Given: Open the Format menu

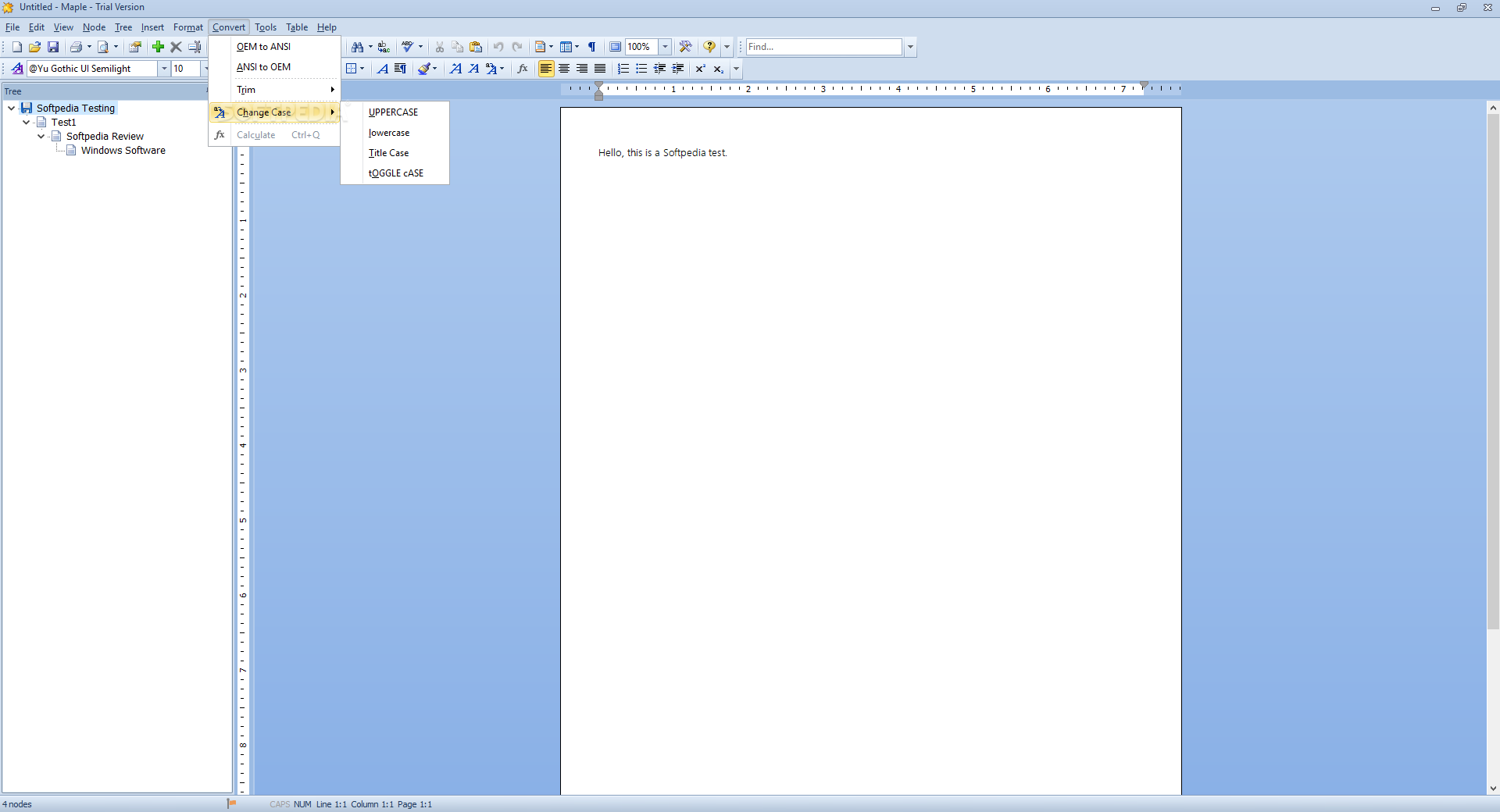Looking at the screenshot, I should tap(188, 27).
